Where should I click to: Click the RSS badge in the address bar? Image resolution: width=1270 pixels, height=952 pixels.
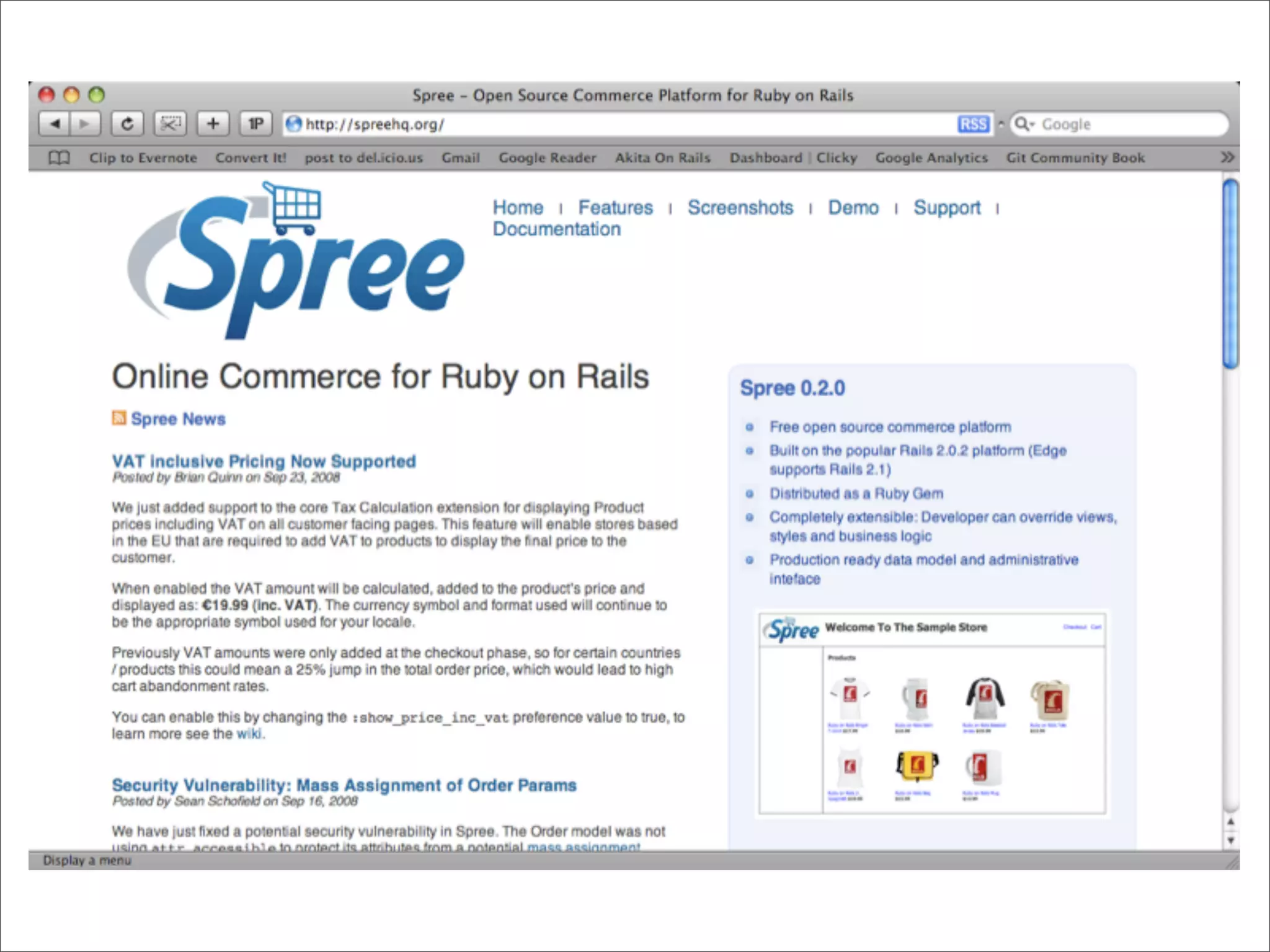pyautogui.click(x=973, y=124)
